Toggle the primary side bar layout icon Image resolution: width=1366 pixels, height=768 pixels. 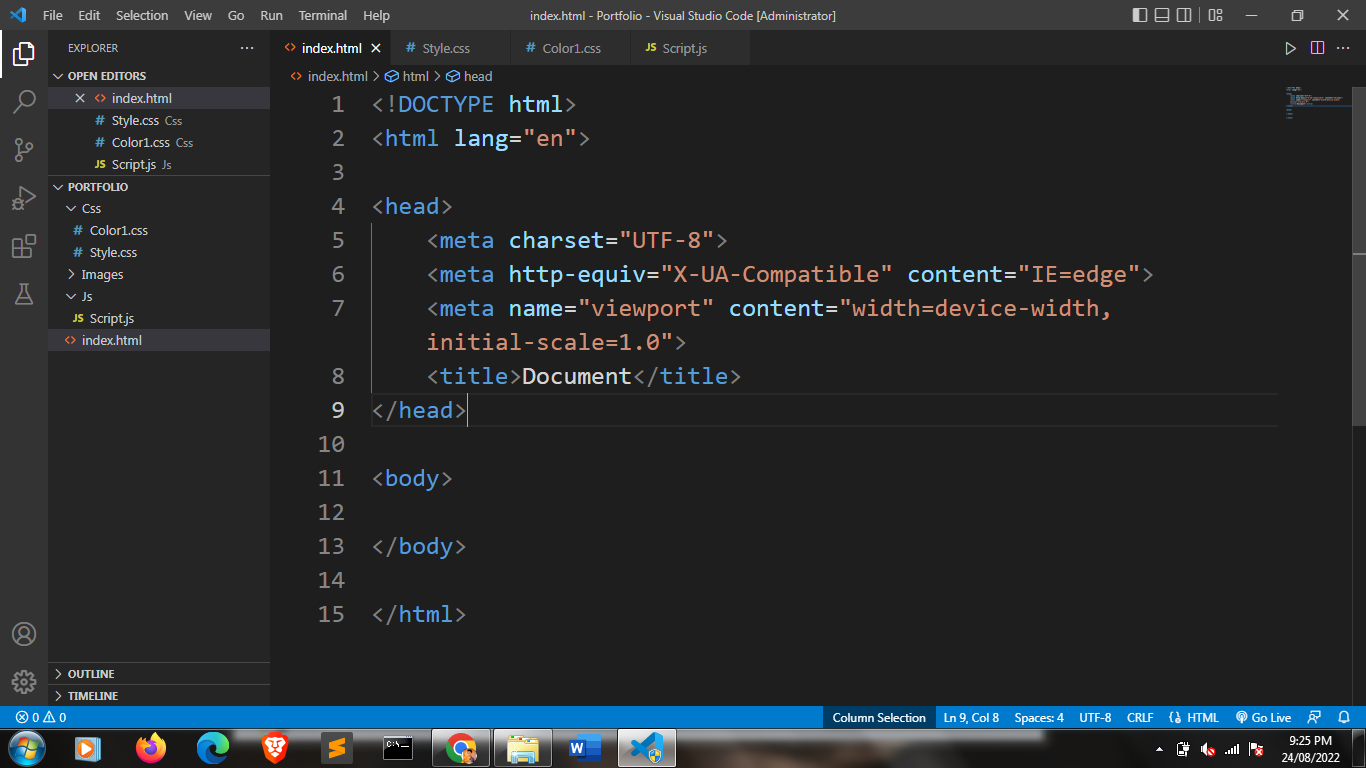pos(1140,15)
